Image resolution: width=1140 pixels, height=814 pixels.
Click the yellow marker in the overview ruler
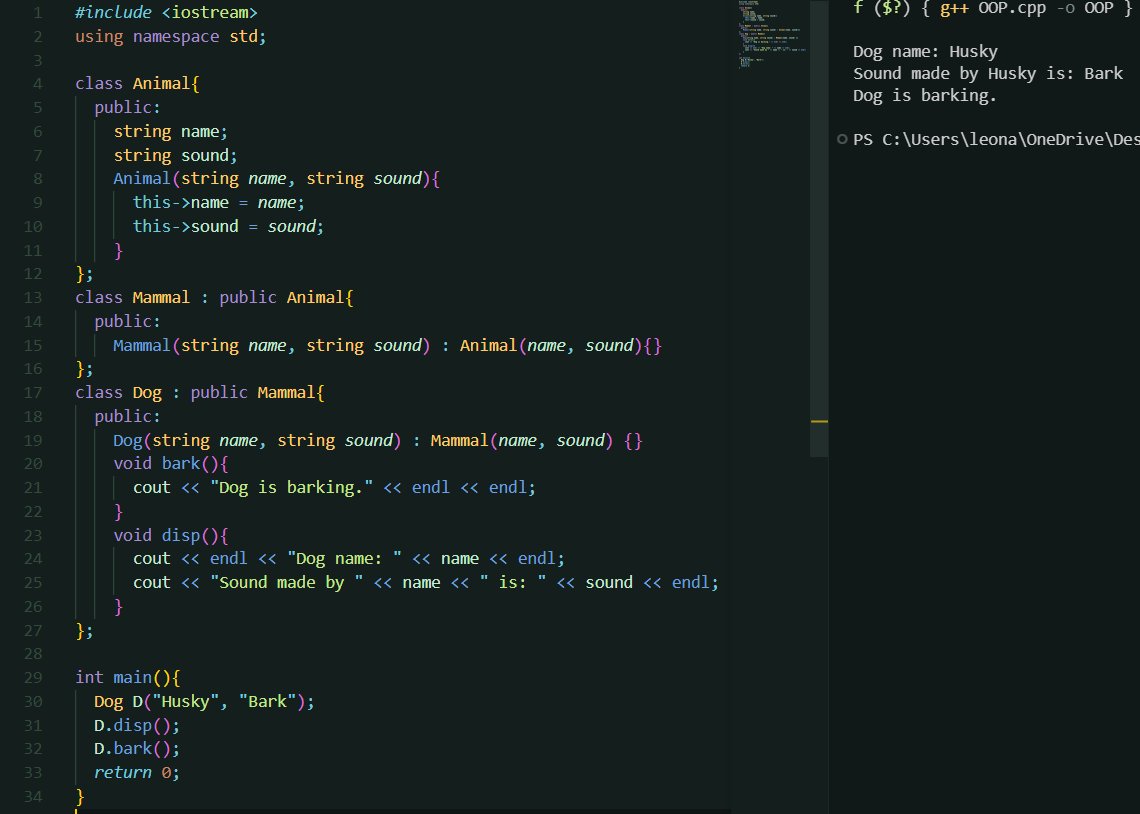(x=819, y=422)
